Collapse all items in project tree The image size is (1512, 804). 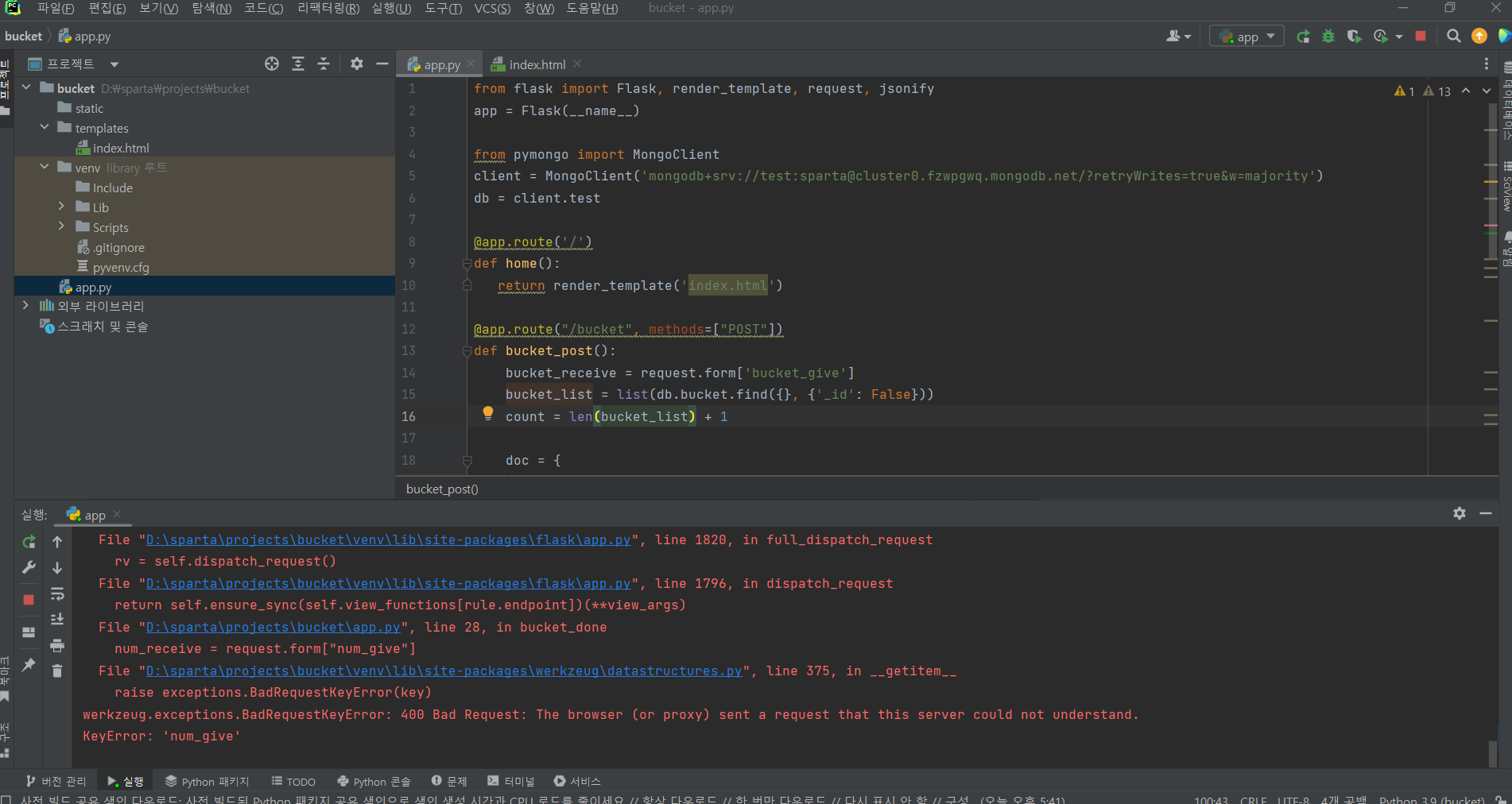point(324,64)
